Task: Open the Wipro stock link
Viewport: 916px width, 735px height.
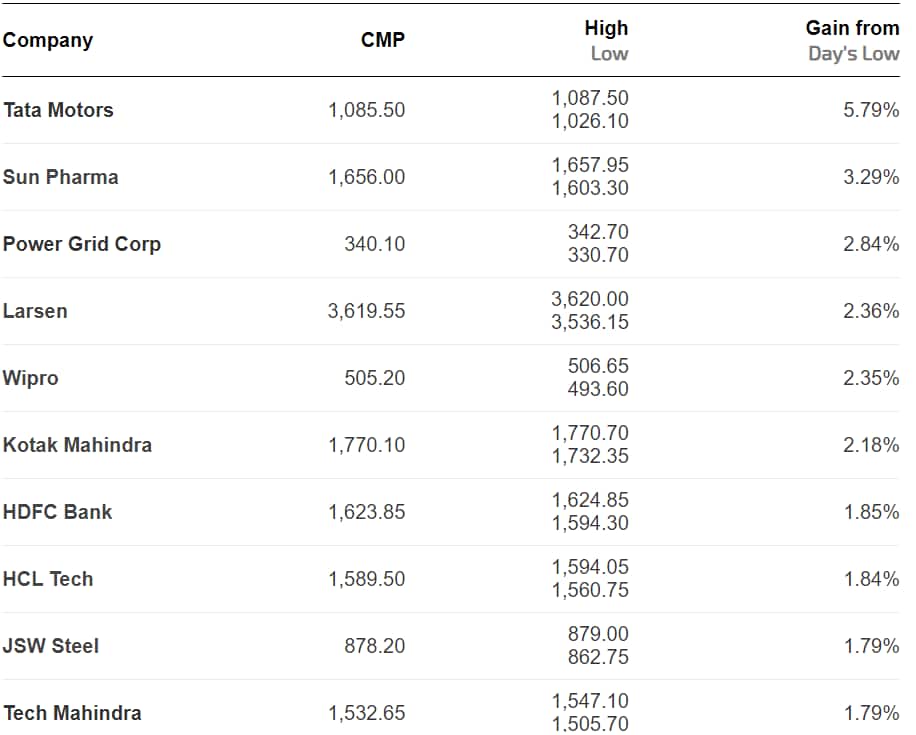Action: 30,378
